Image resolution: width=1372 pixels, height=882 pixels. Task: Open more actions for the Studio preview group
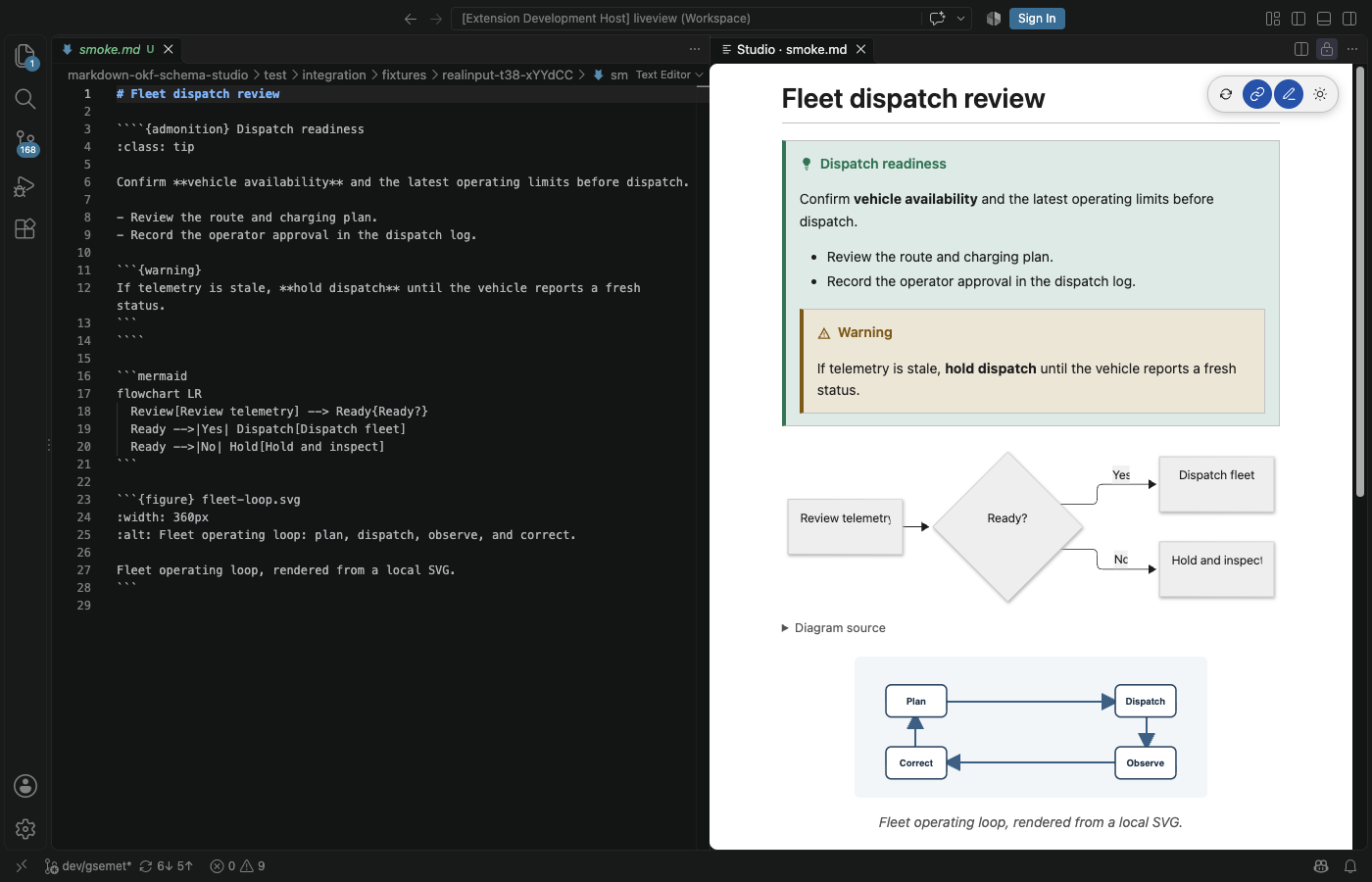tap(1352, 49)
